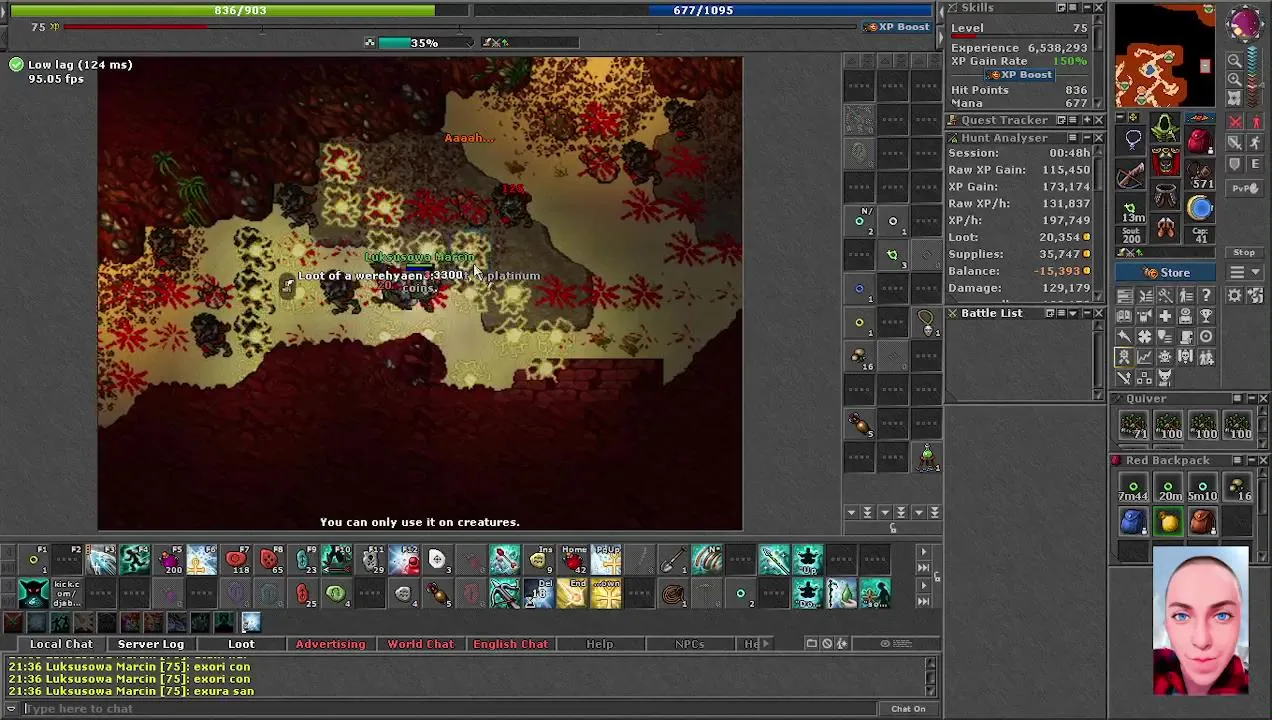Image resolution: width=1272 pixels, height=720 pixels.
Task: Click the chat message input field
Action: (450, 709)
